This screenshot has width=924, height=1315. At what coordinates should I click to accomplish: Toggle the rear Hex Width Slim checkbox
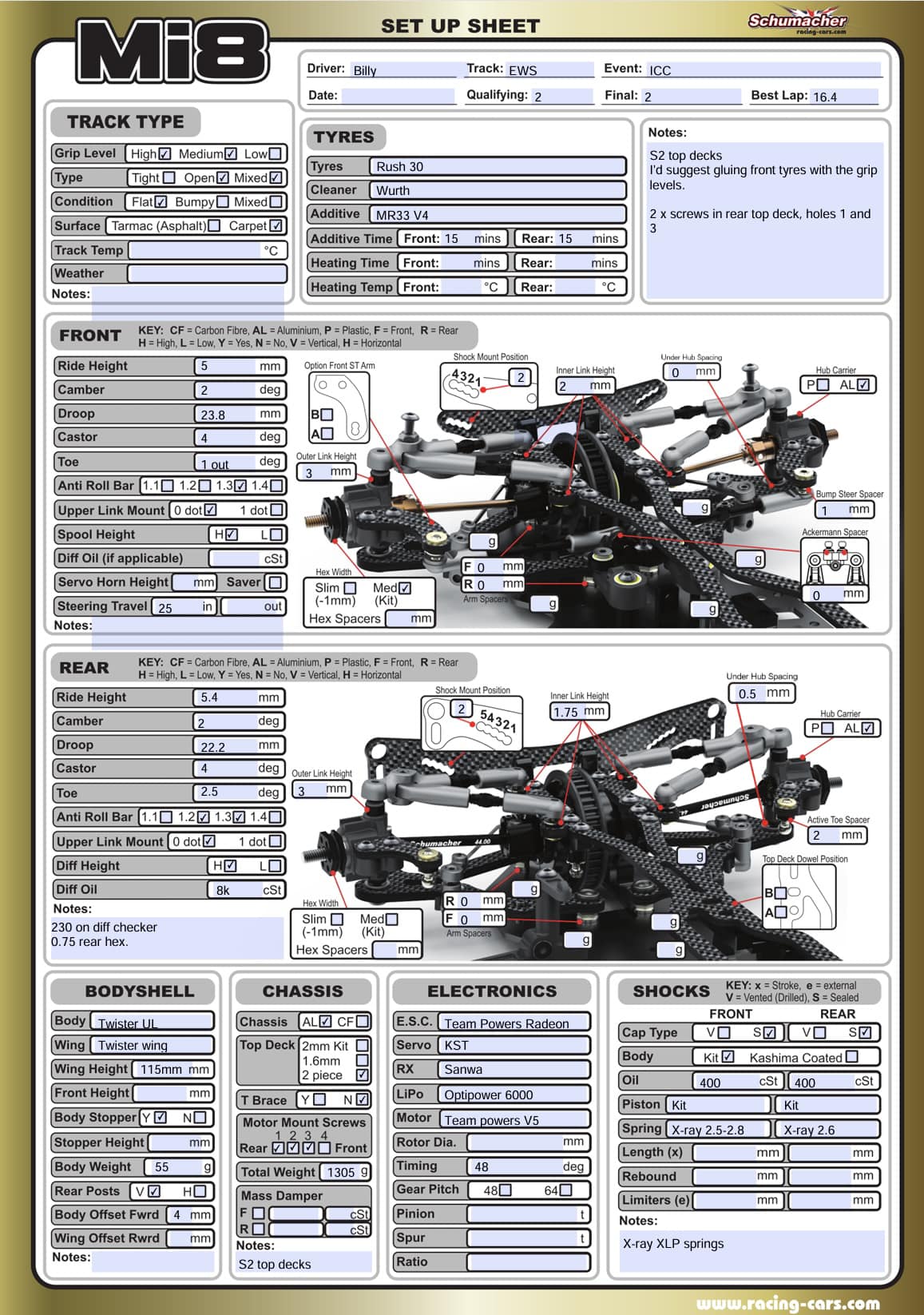click(337, 920)
